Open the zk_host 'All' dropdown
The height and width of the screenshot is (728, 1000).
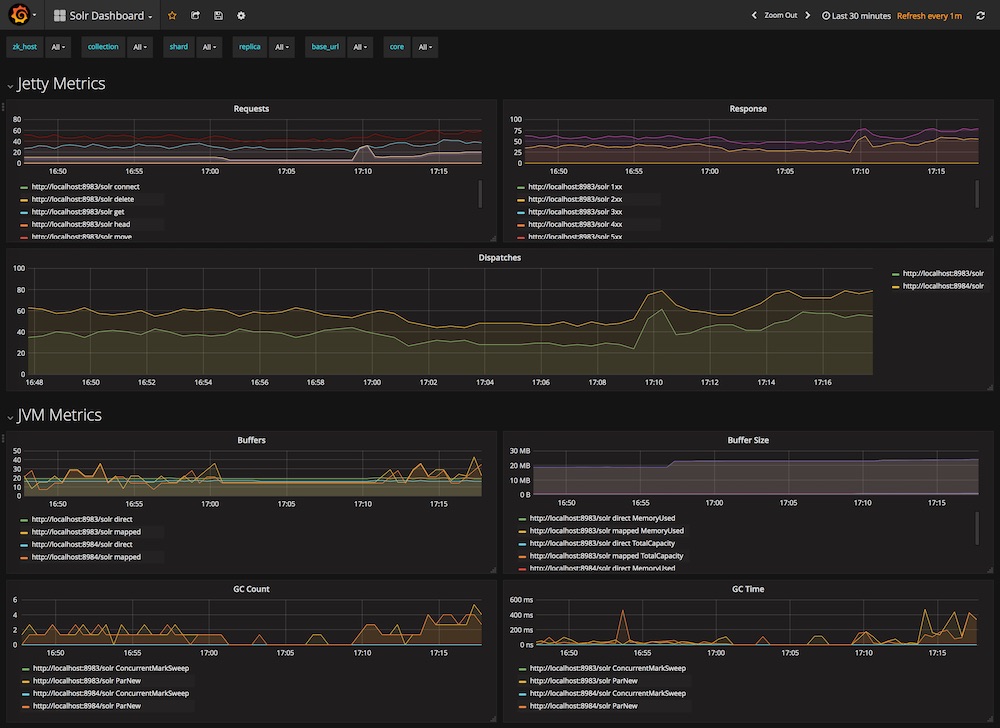click(x=58, y=47)
